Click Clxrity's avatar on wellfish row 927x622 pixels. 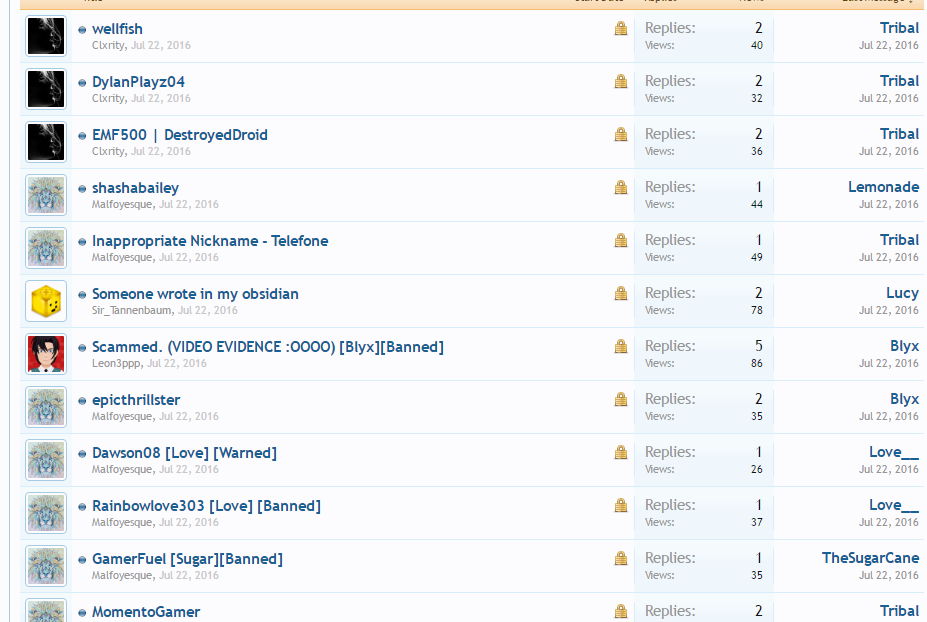click(46, 36)
